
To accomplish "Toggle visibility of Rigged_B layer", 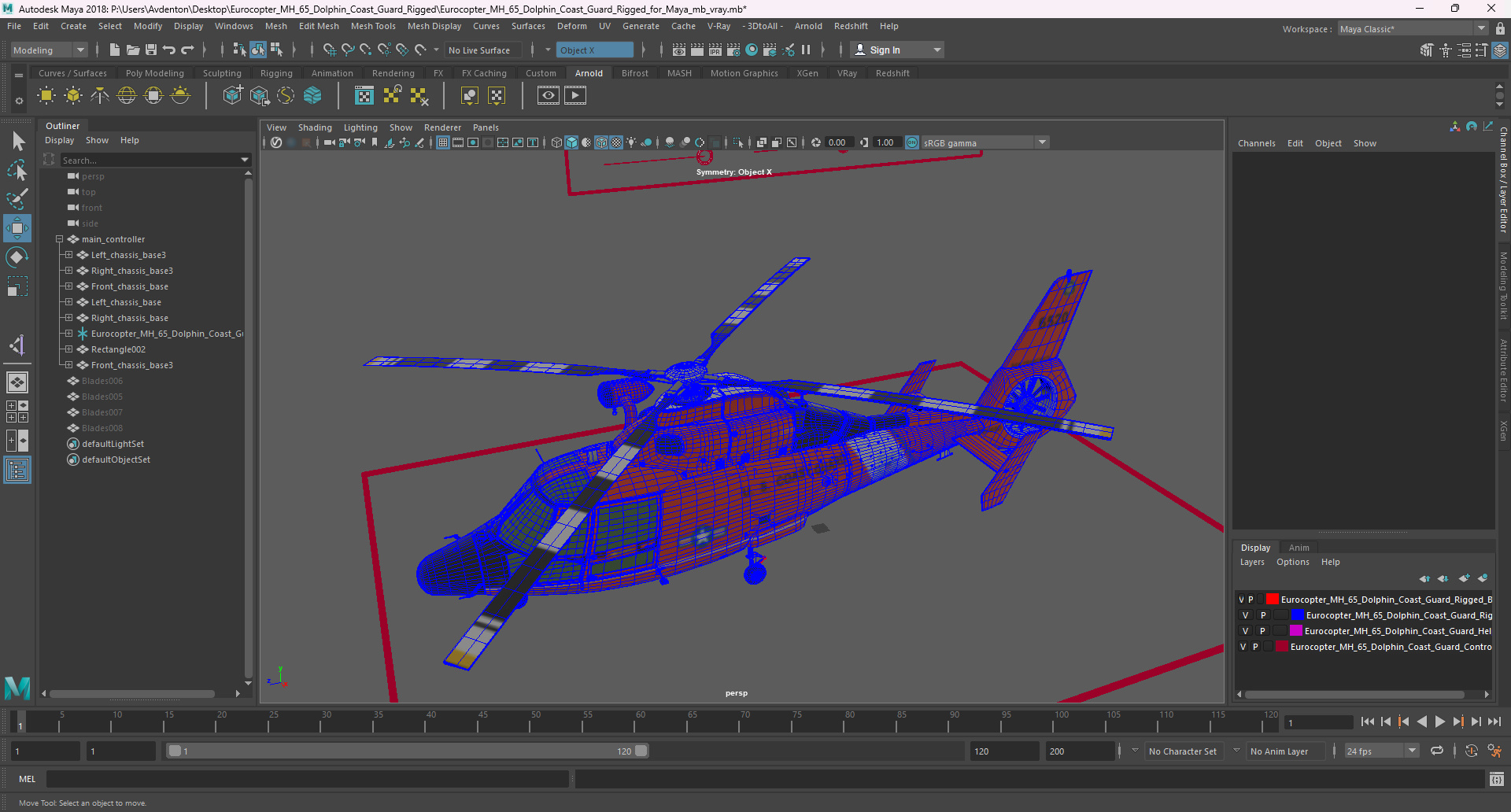I will coord(1242,600).
